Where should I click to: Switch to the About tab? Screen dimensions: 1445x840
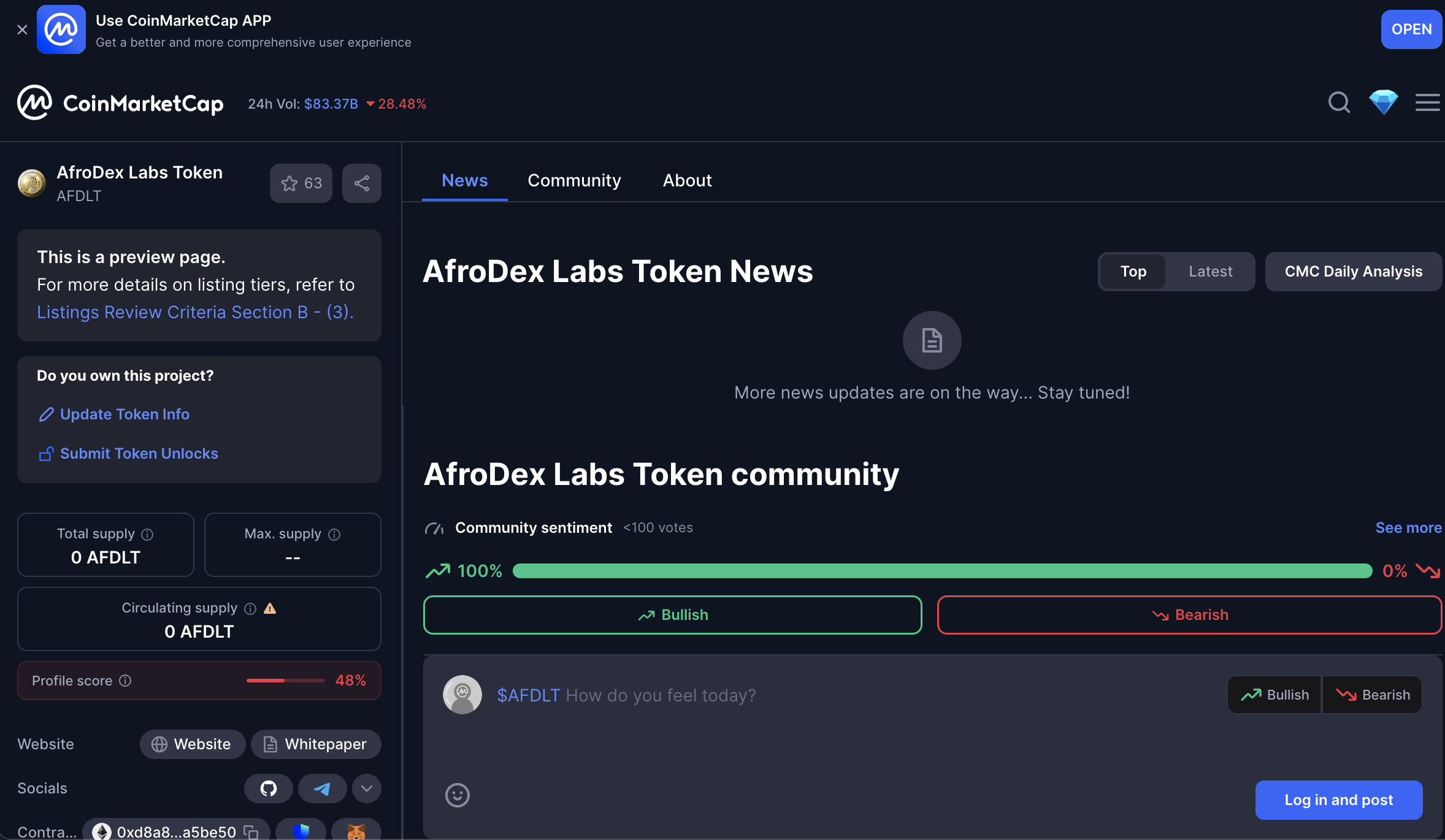pyautogui.click(x=688, y=180)
